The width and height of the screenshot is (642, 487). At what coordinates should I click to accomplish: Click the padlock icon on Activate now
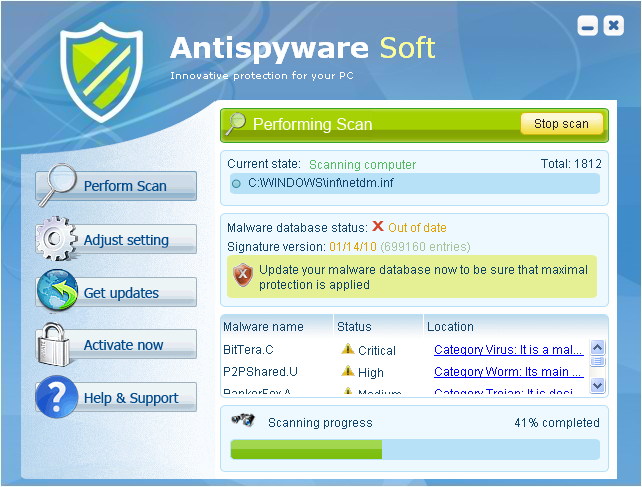52,344
